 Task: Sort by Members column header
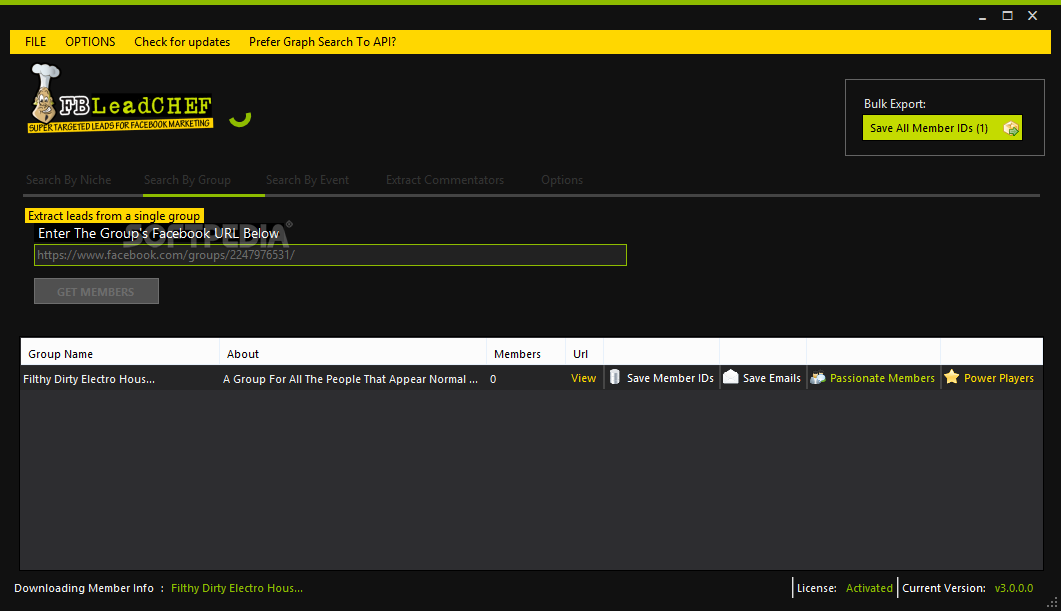tap(526, 354)
